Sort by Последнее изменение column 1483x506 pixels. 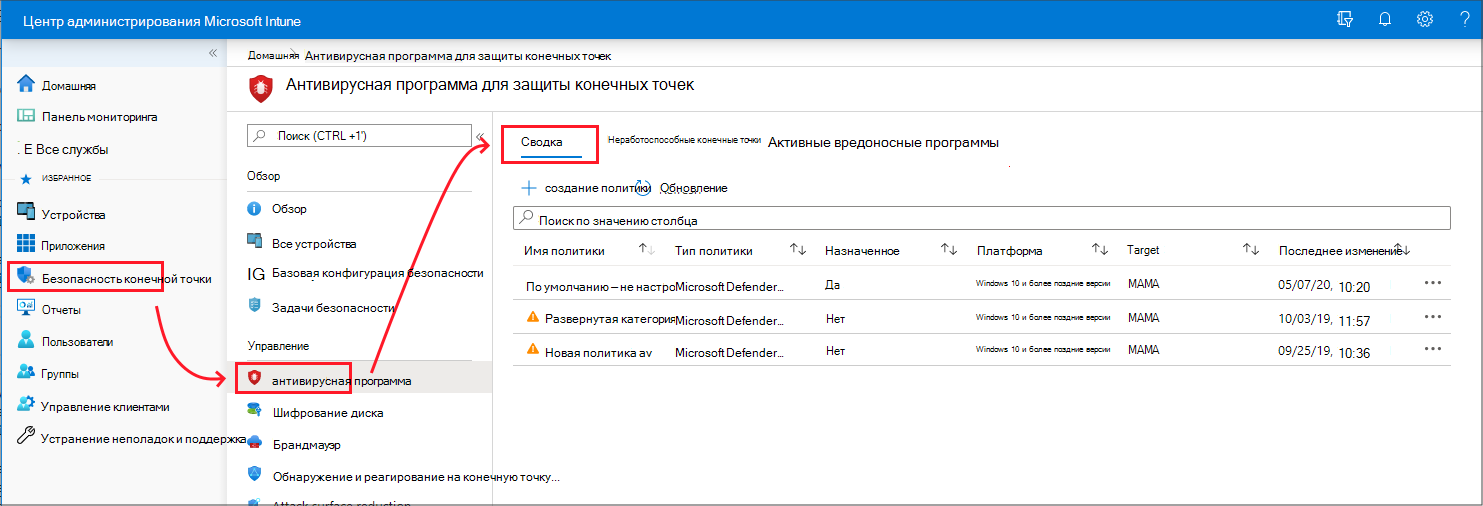[1401, 250]
